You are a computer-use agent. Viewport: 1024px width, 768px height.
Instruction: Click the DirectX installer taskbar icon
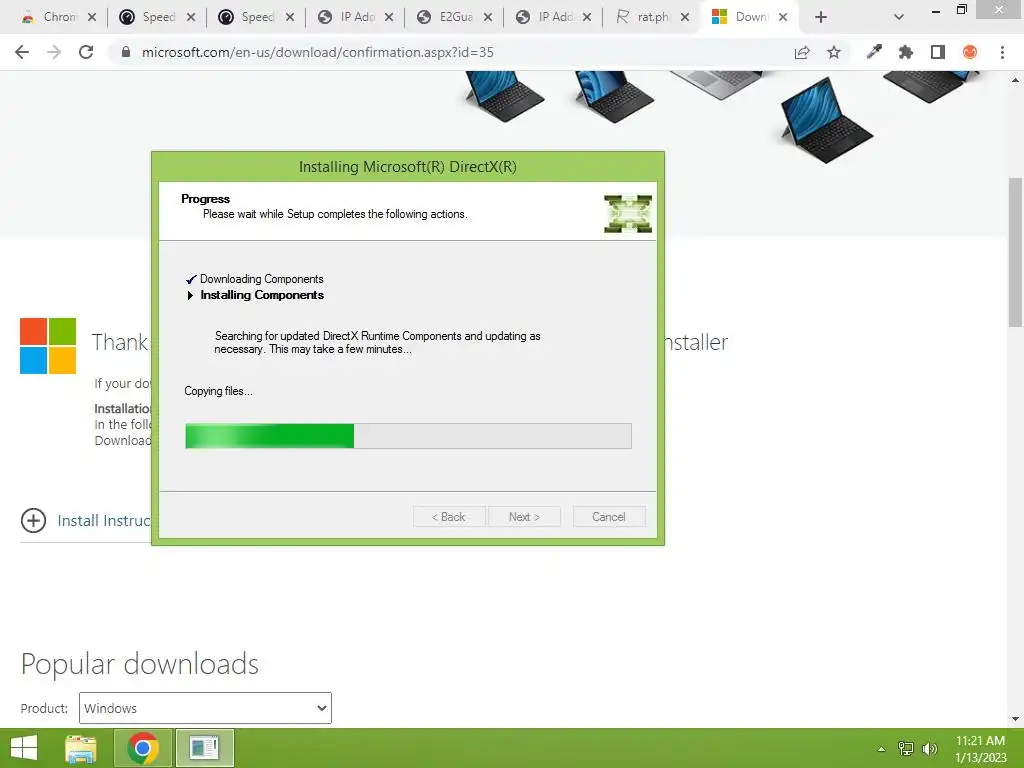coord(204,748)
